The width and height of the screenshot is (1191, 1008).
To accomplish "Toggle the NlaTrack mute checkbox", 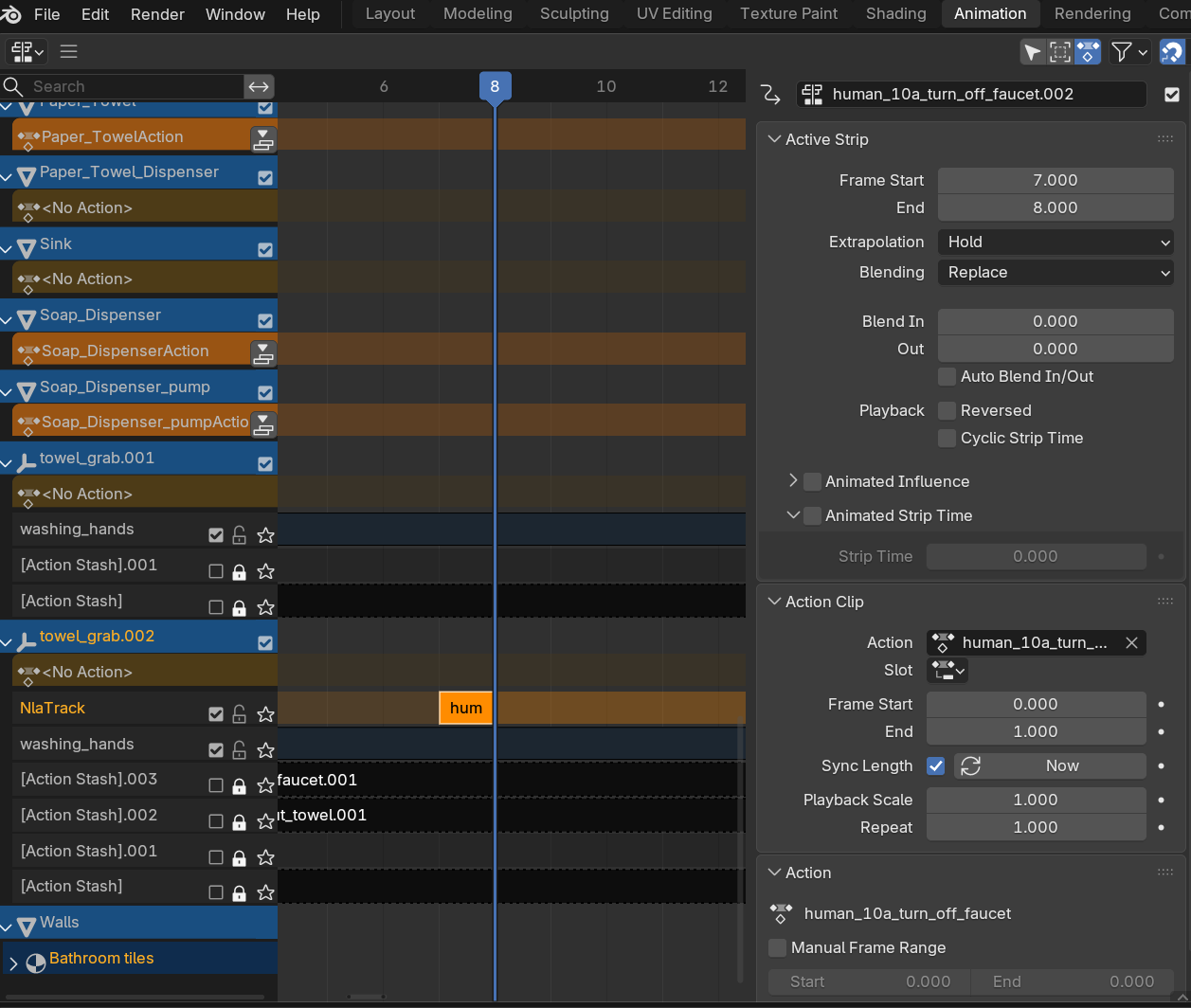I will coord(216,714).
